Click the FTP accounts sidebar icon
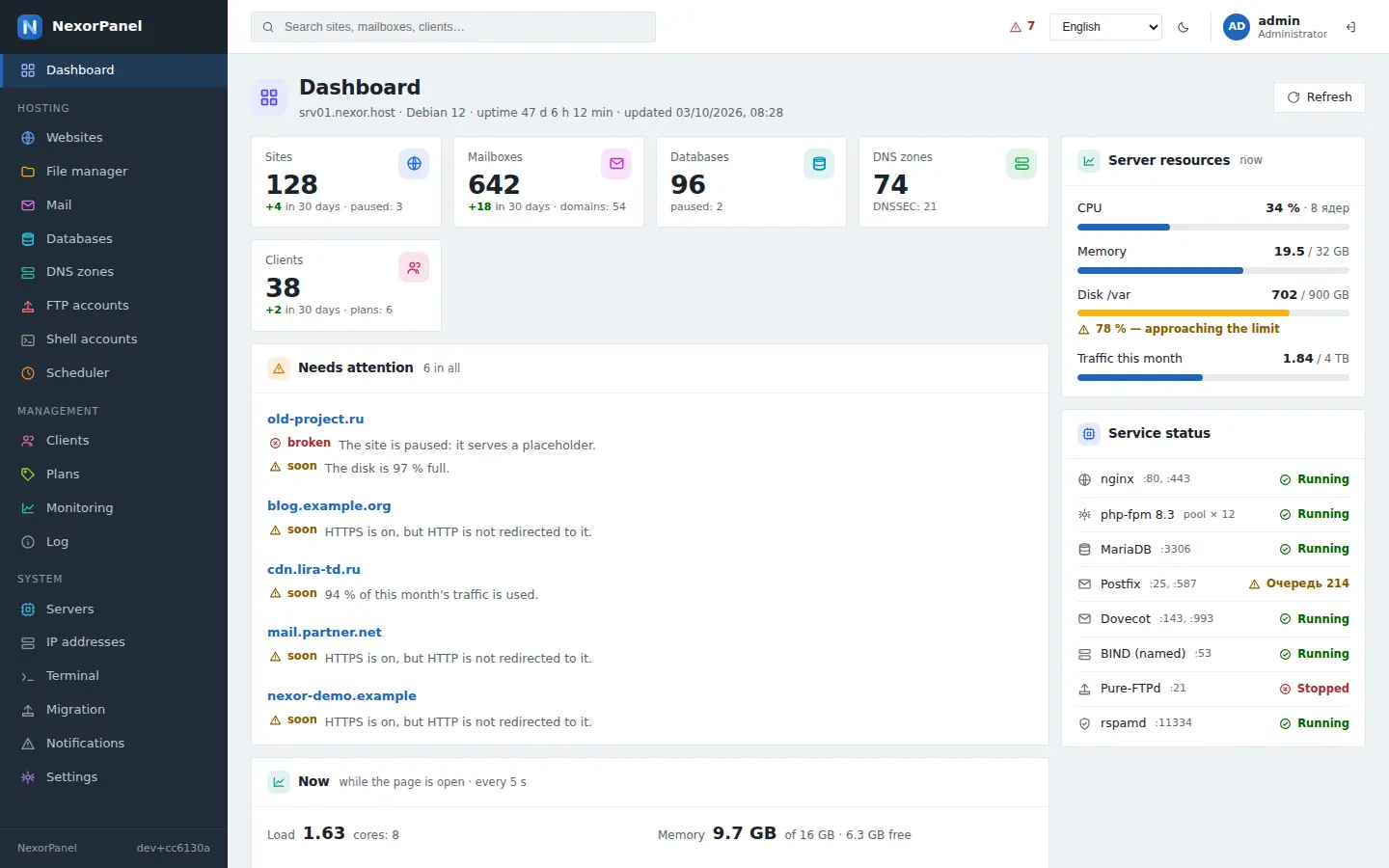 [28, 306]
